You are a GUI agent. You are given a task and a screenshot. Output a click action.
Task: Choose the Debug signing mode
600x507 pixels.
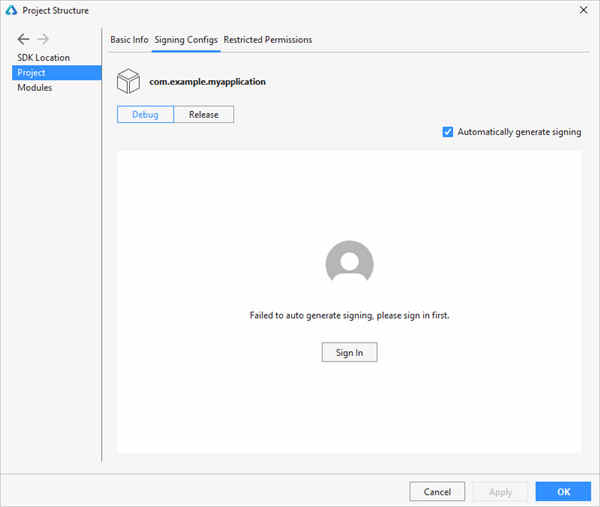145,114
